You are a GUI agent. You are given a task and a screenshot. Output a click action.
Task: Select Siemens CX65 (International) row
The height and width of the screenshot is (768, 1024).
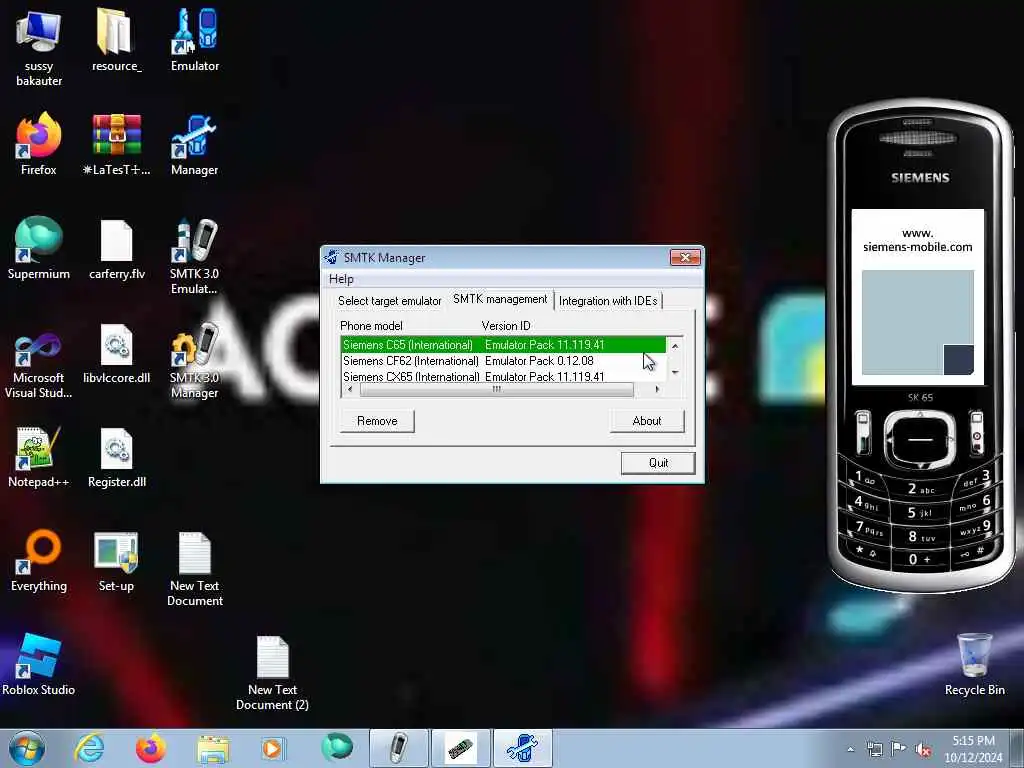504,376
